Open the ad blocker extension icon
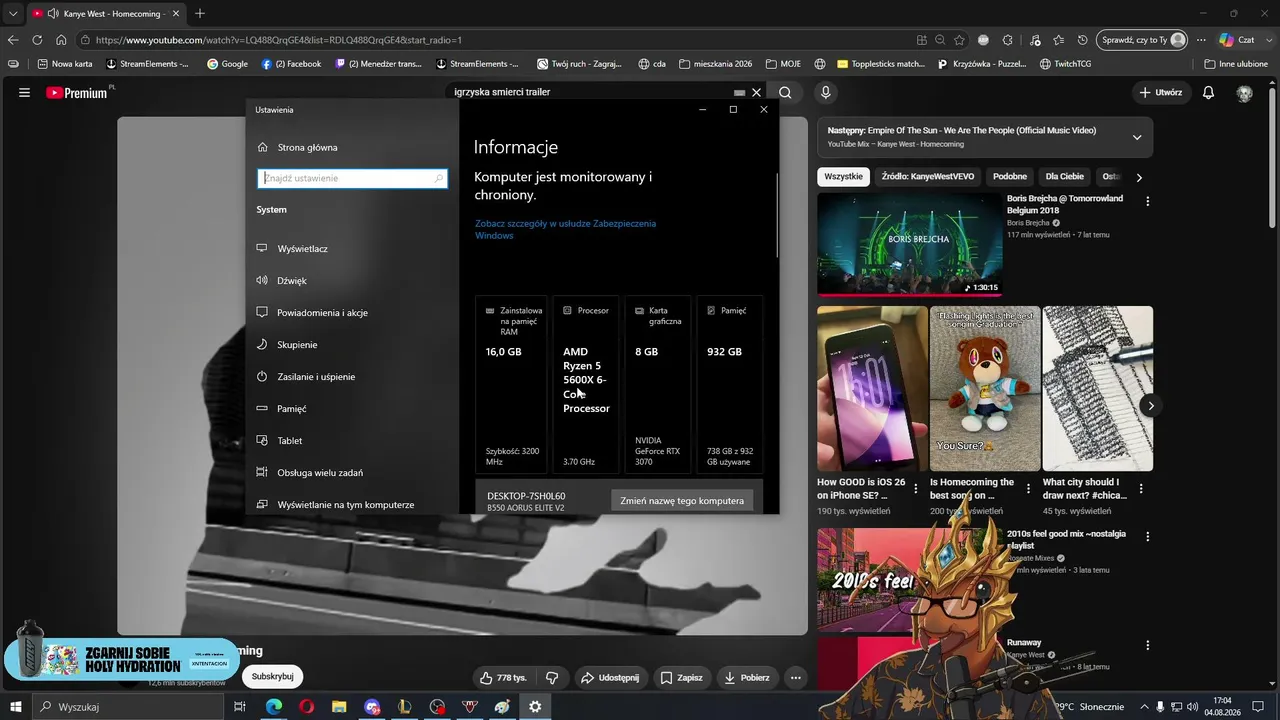Screen dimensions: 1280x720 click(983, 40)
